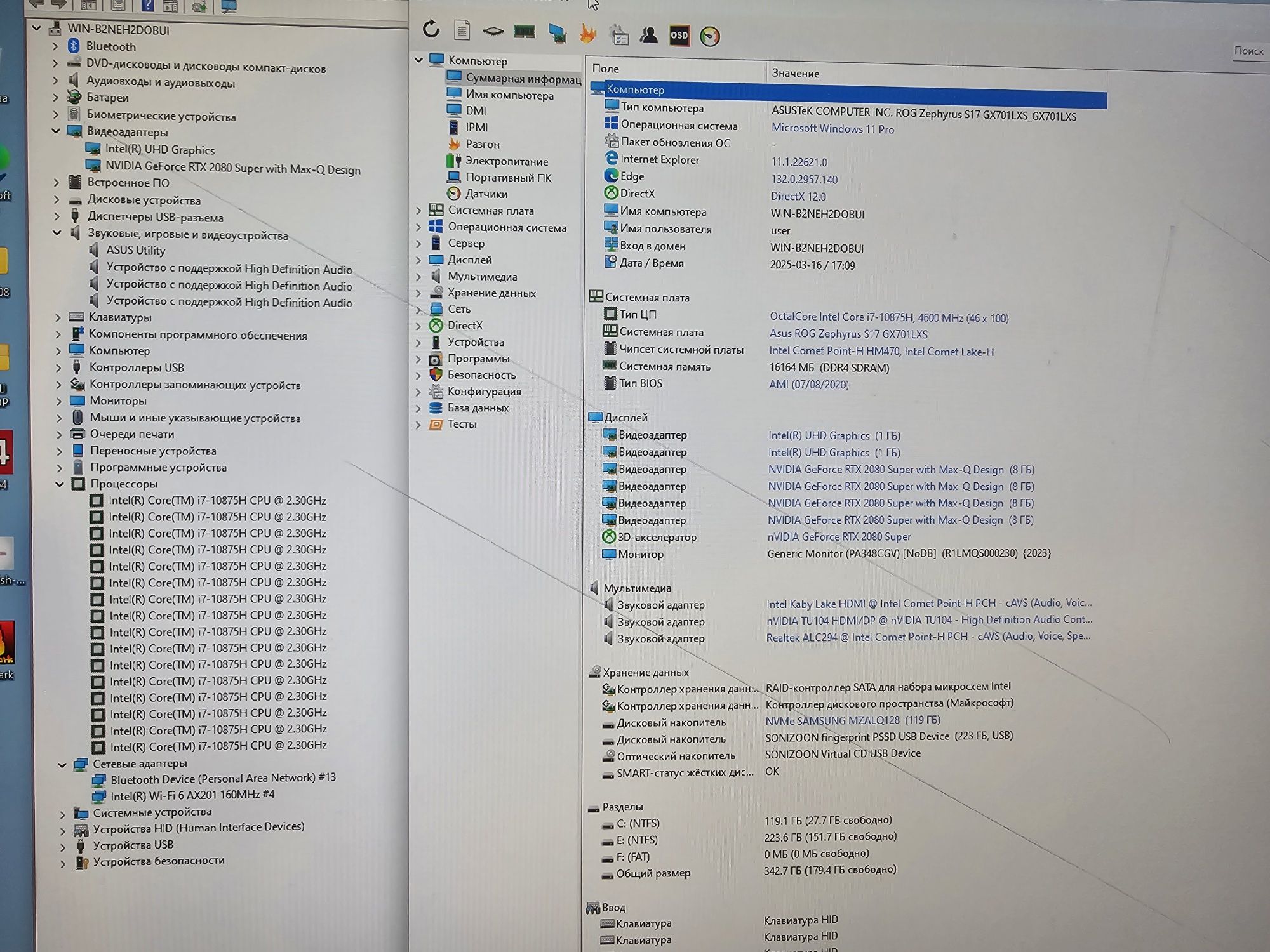Select ASUS Utility audio device
The height and width of the screenshot is (952, 1270).
pyautogui.click(x=135, y=250)
